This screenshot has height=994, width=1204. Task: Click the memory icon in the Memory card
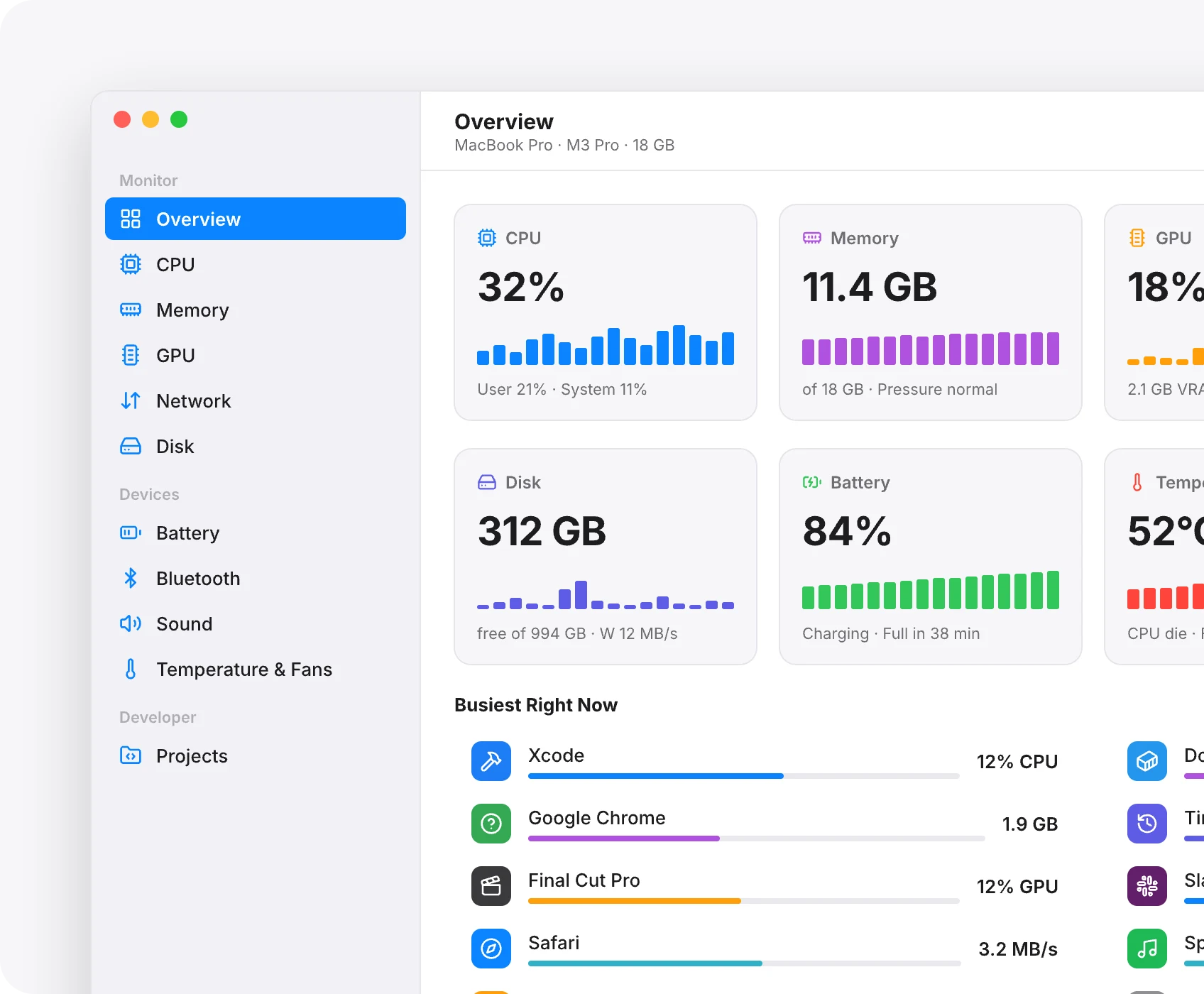pyautogui.click(x=812, y=238)
